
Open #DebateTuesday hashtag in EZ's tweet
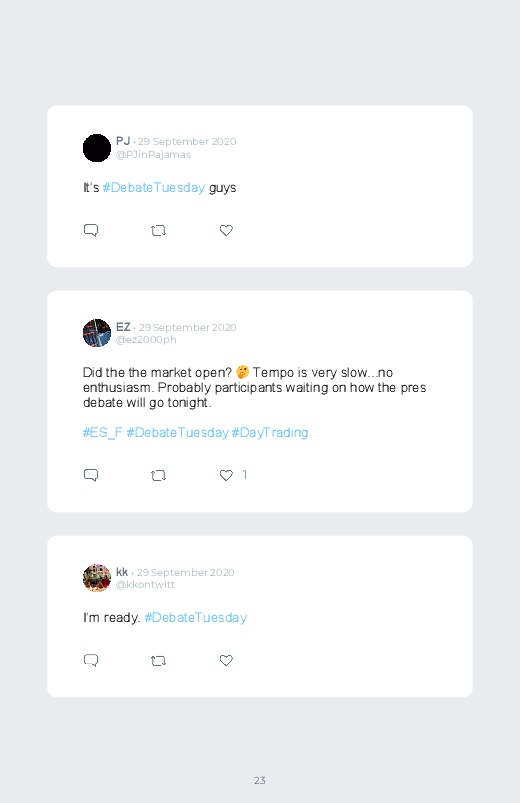pos(177,433)
